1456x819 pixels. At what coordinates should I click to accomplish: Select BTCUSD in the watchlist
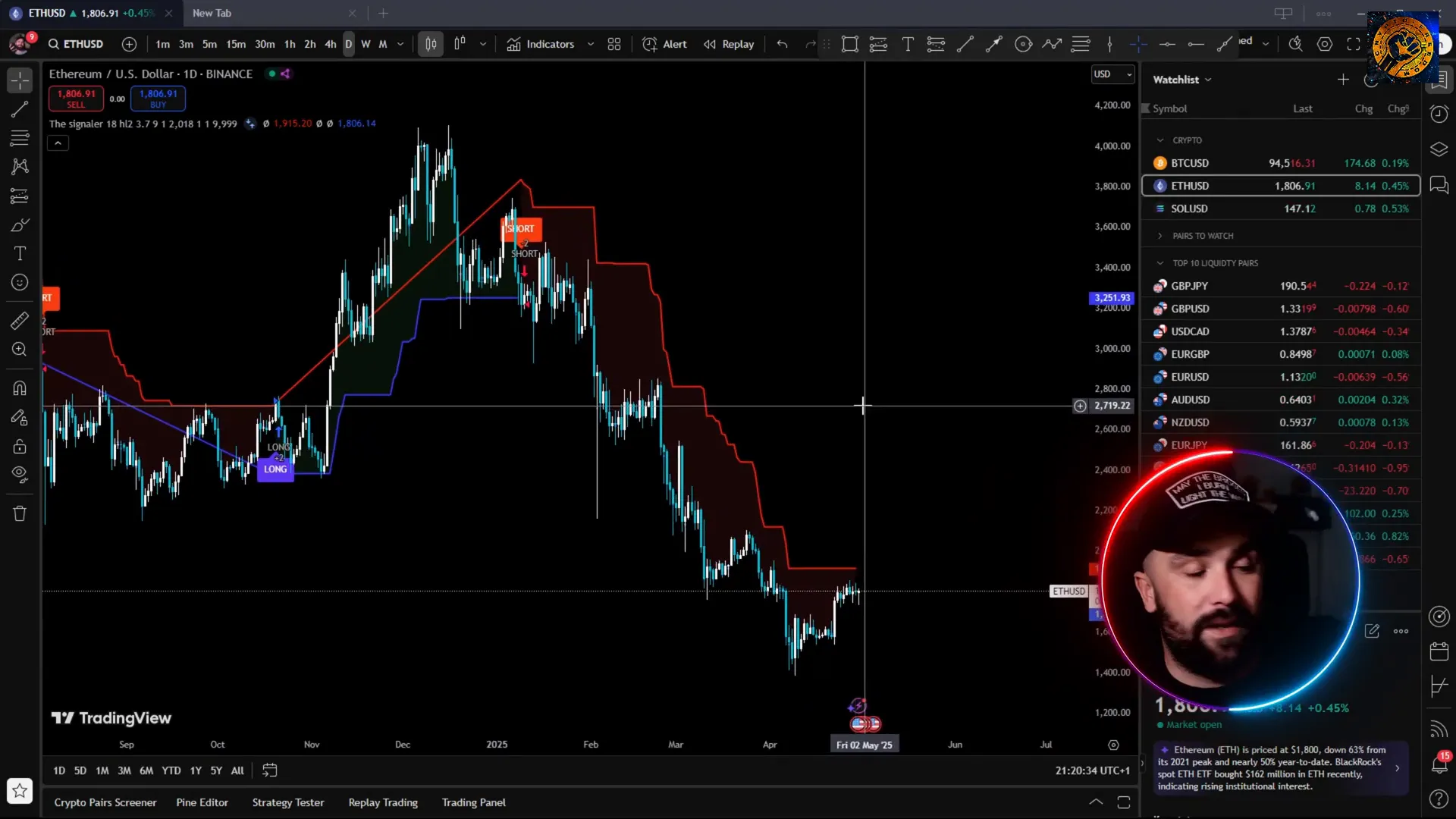pyautogui.click(x=1281, y=163)
